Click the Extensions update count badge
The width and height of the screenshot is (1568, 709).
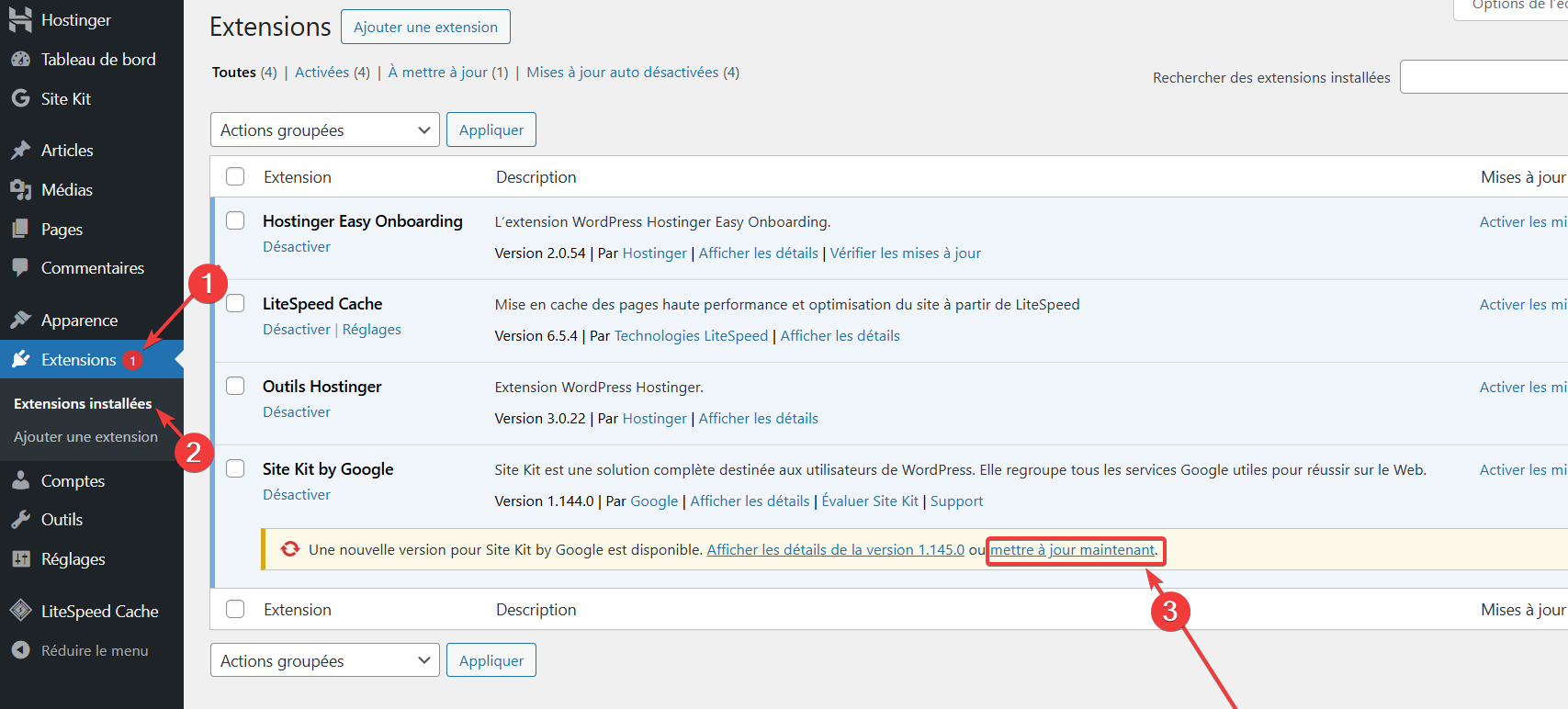[x=133, y=360]
